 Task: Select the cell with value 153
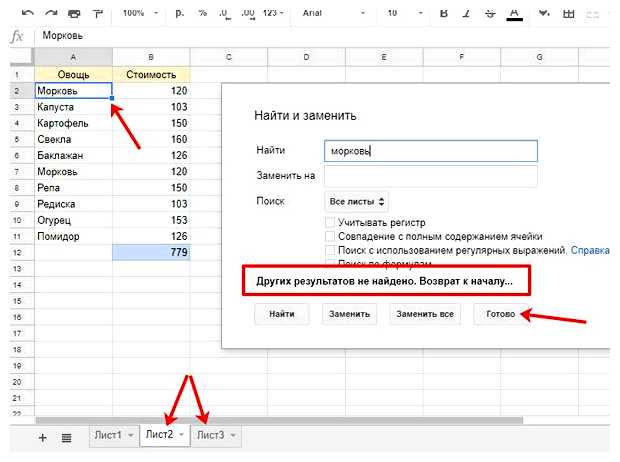[151, 220]
